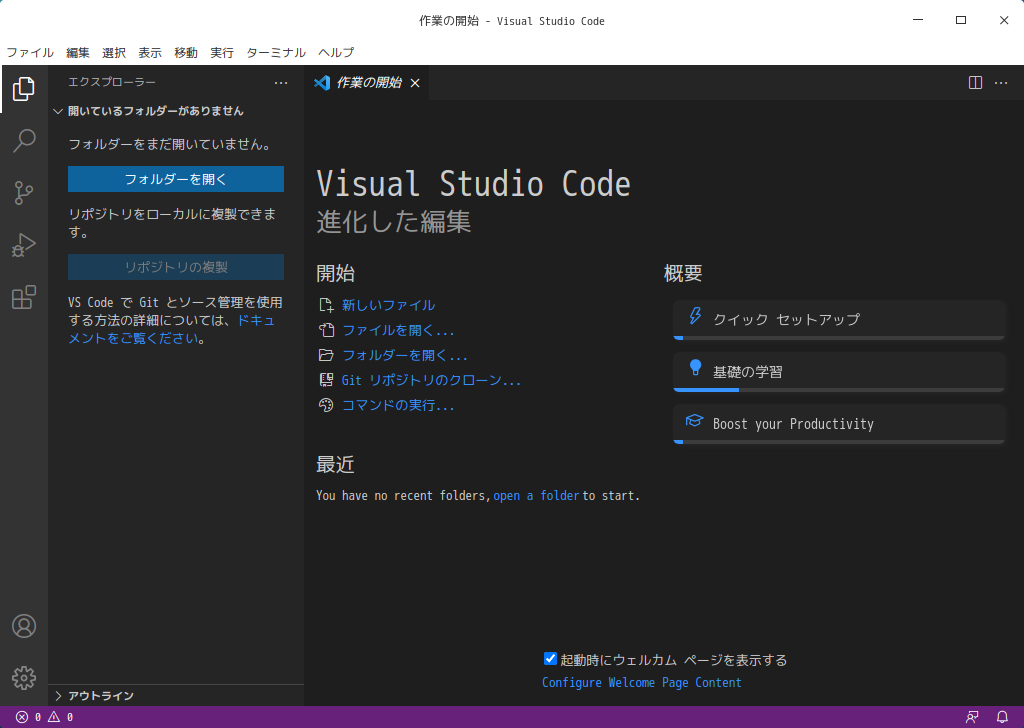
Task: Click the エクスプローラー panel title
Action: 112,82
